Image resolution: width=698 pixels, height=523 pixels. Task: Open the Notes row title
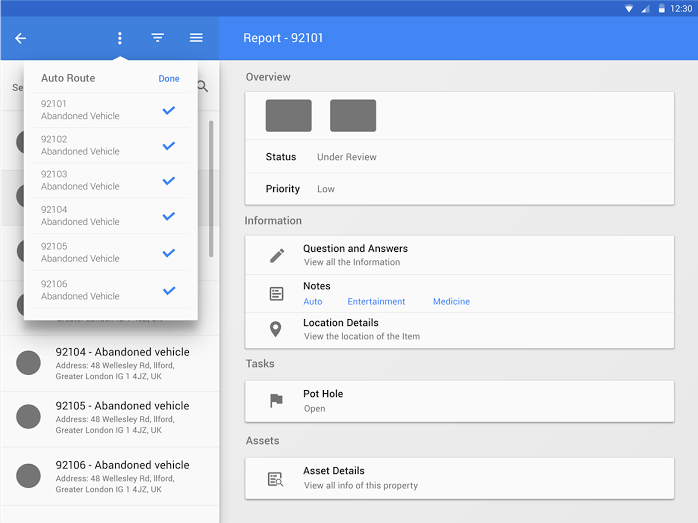tap(317, 286)
